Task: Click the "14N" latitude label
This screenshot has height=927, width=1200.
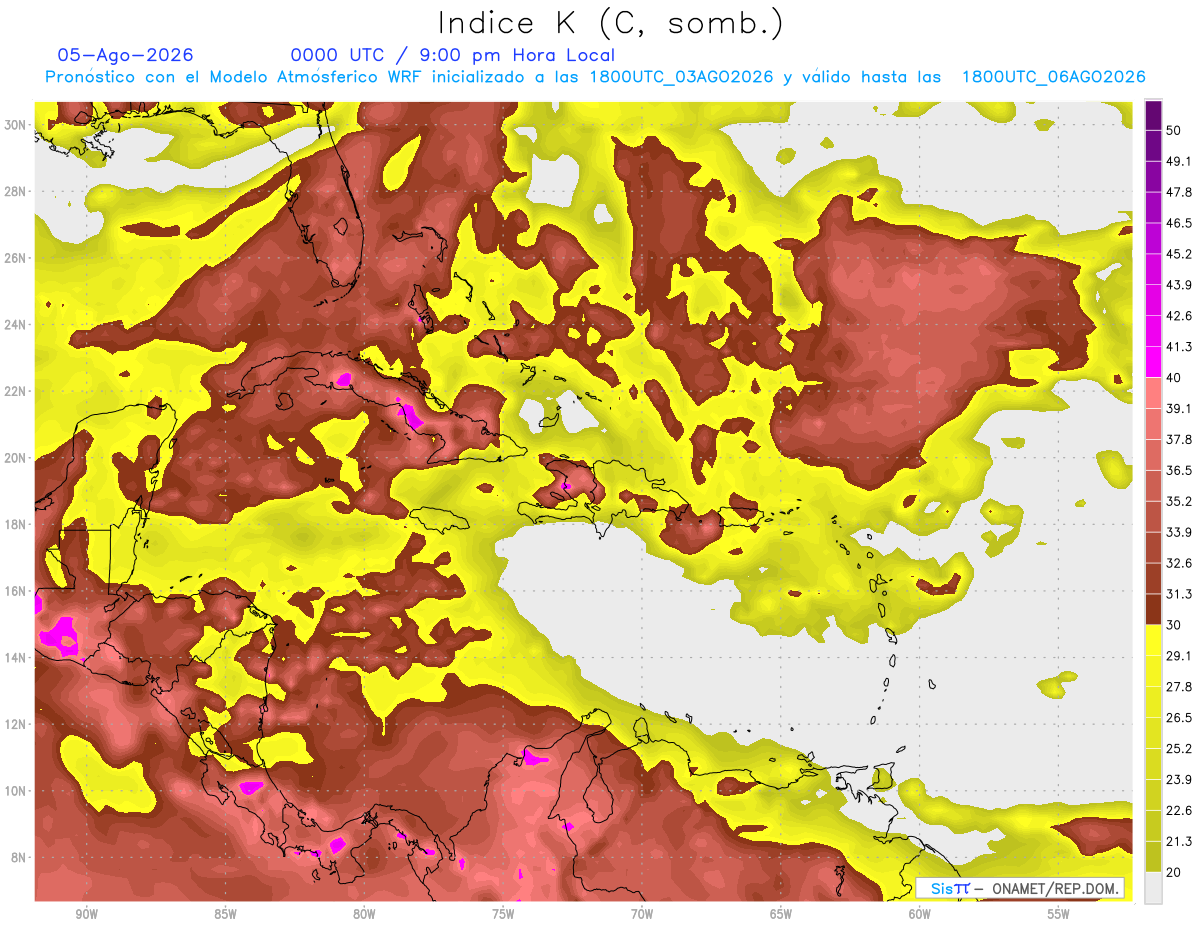Action: click(16, 658)
